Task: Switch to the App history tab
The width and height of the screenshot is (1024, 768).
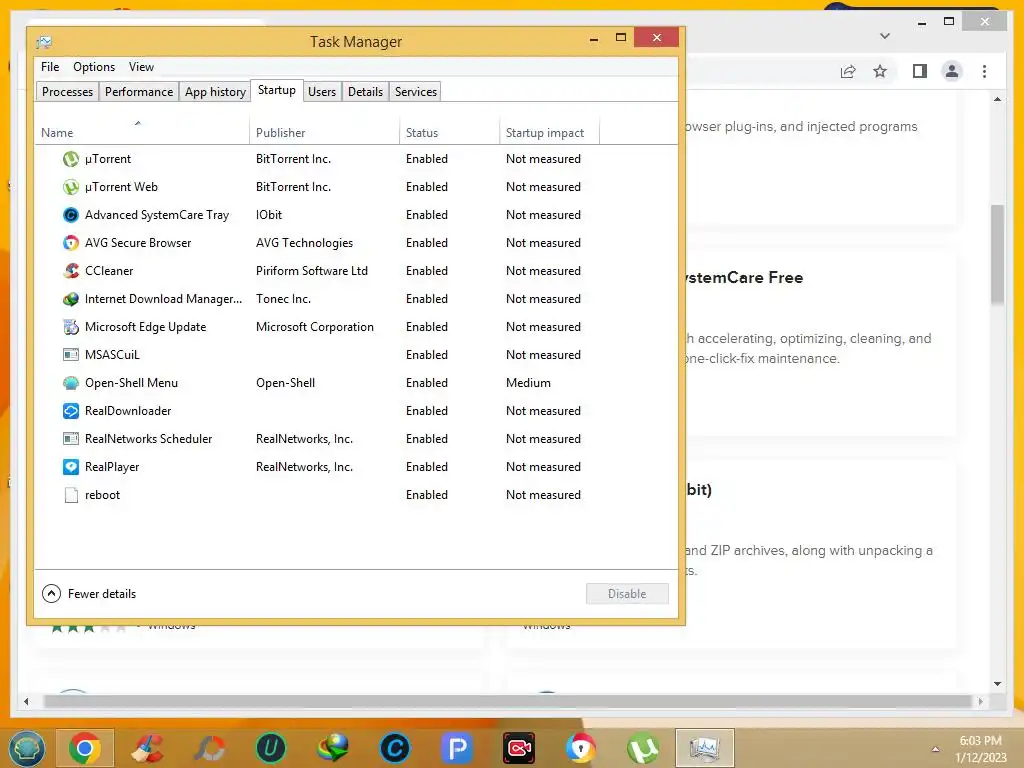Action: pyautogui.click(x=215, y=91)
